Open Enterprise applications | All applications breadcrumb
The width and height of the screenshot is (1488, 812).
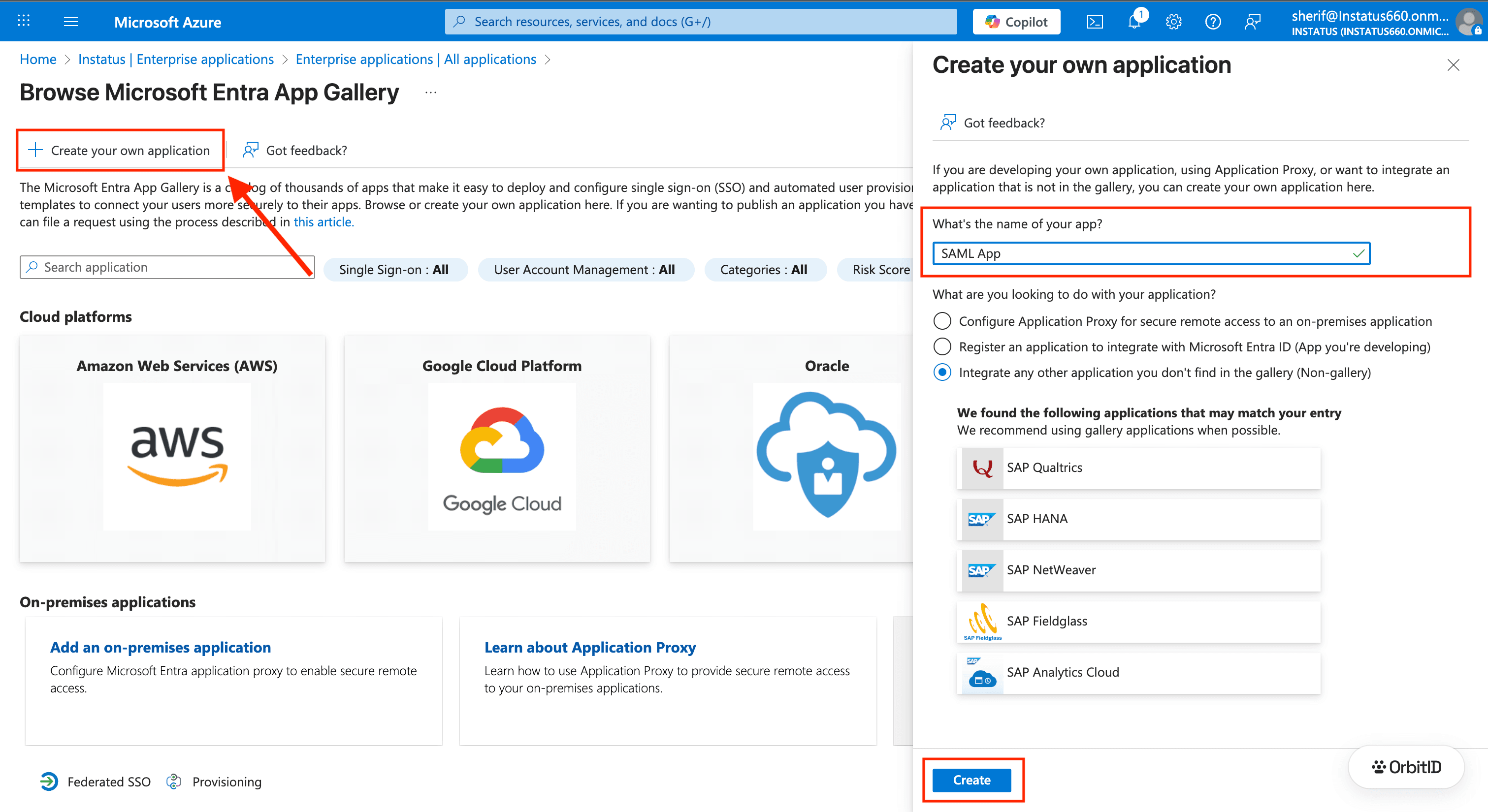point(416,59)
